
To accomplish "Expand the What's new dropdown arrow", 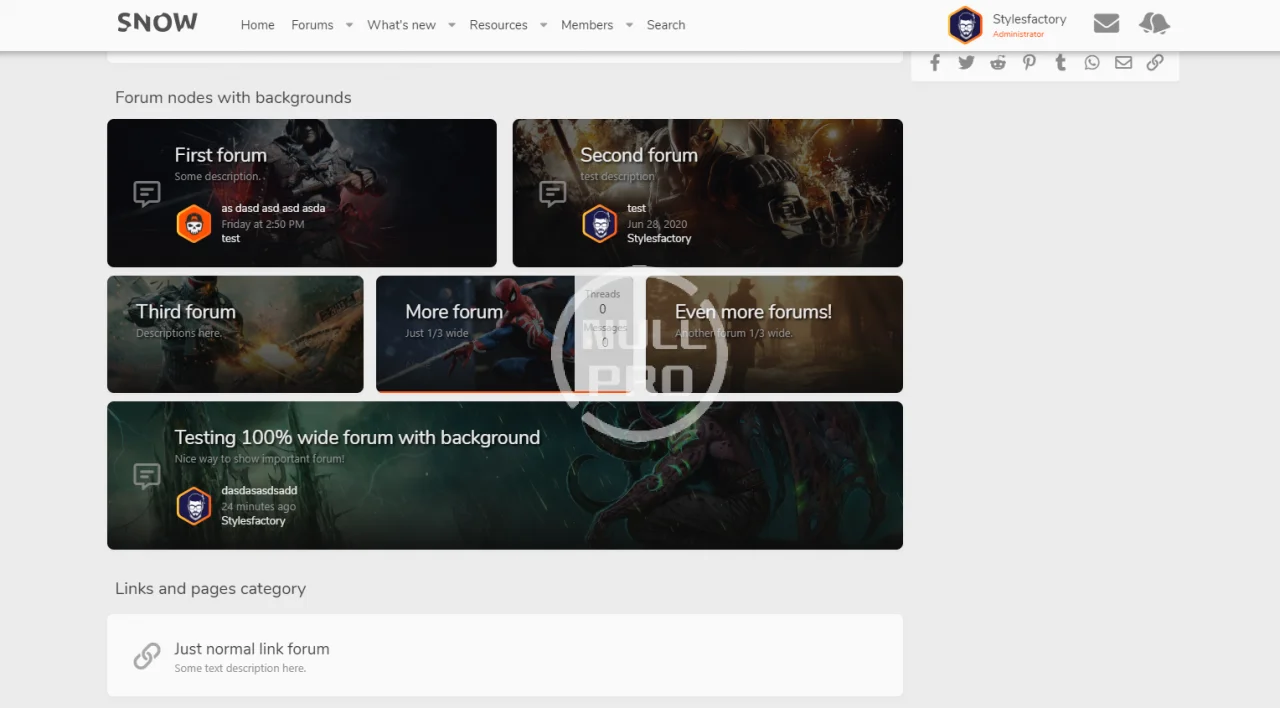I will 452,25.
